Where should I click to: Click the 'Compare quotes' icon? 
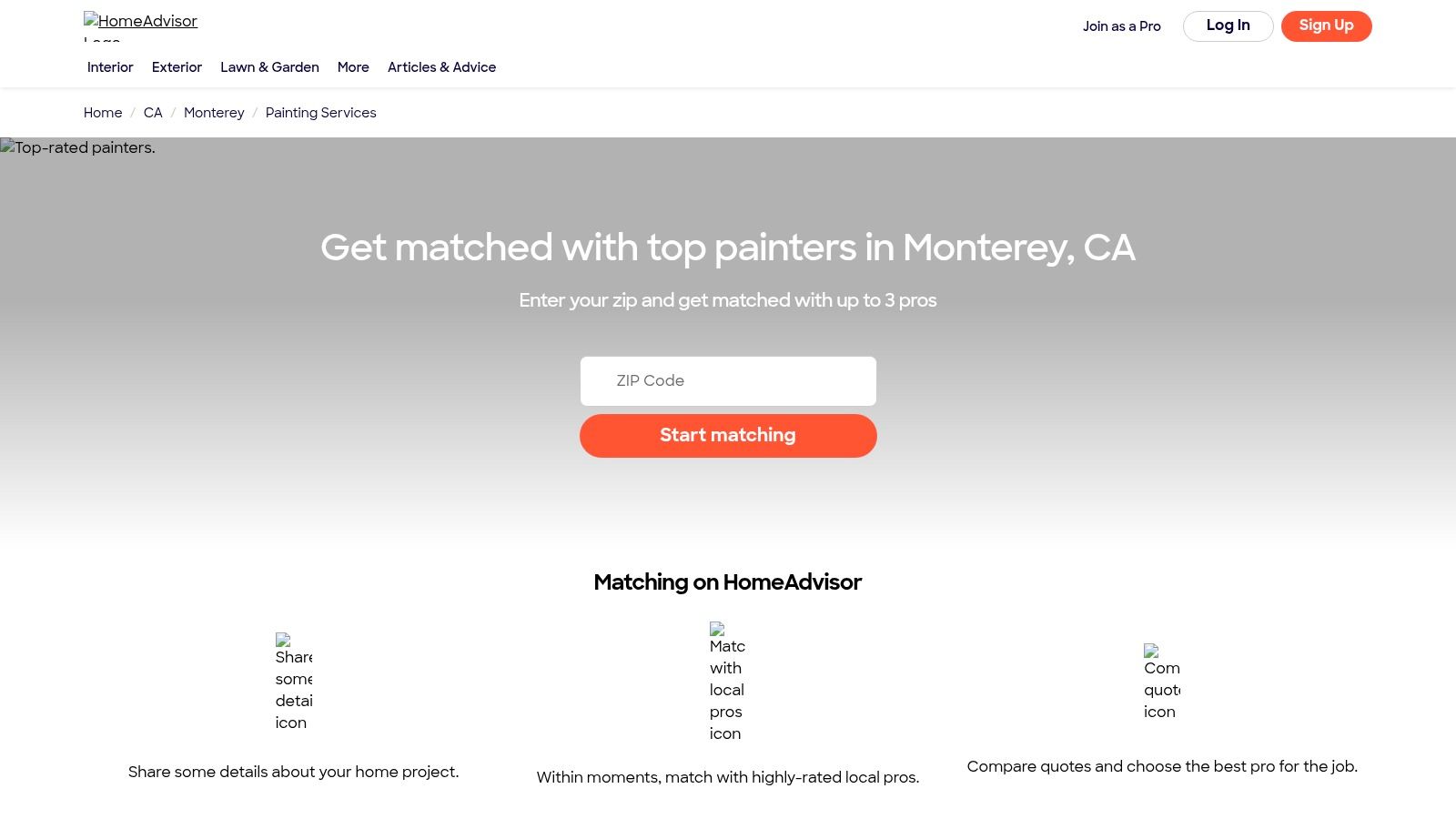coord(1161,681)
